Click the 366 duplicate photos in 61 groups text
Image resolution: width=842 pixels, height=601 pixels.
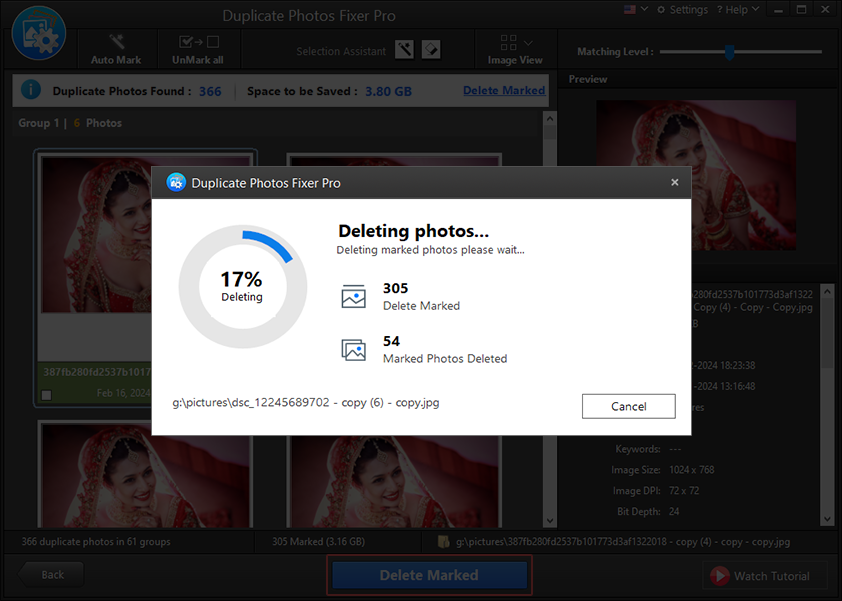pyautogui.click(x=96, y=541)
